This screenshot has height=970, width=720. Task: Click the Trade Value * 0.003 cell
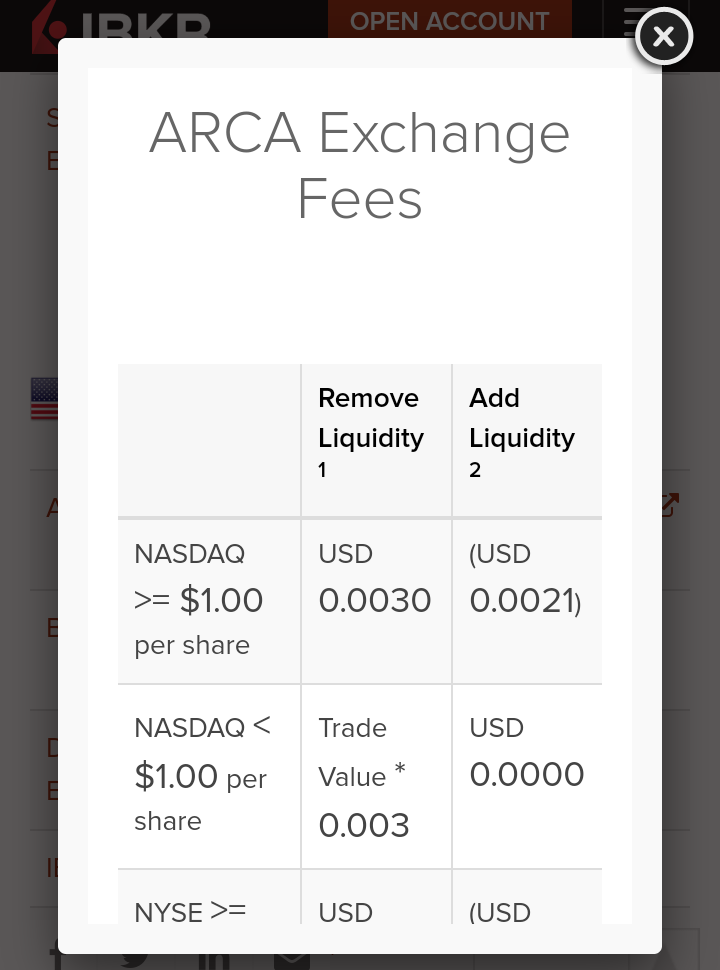click(364, 776)
